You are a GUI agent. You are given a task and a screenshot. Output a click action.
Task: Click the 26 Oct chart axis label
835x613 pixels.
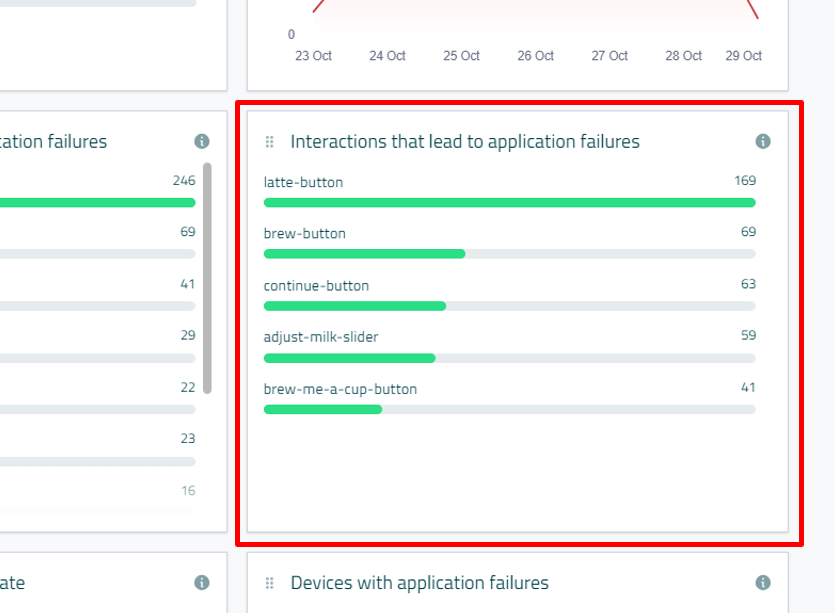click(x=536, y=56)
